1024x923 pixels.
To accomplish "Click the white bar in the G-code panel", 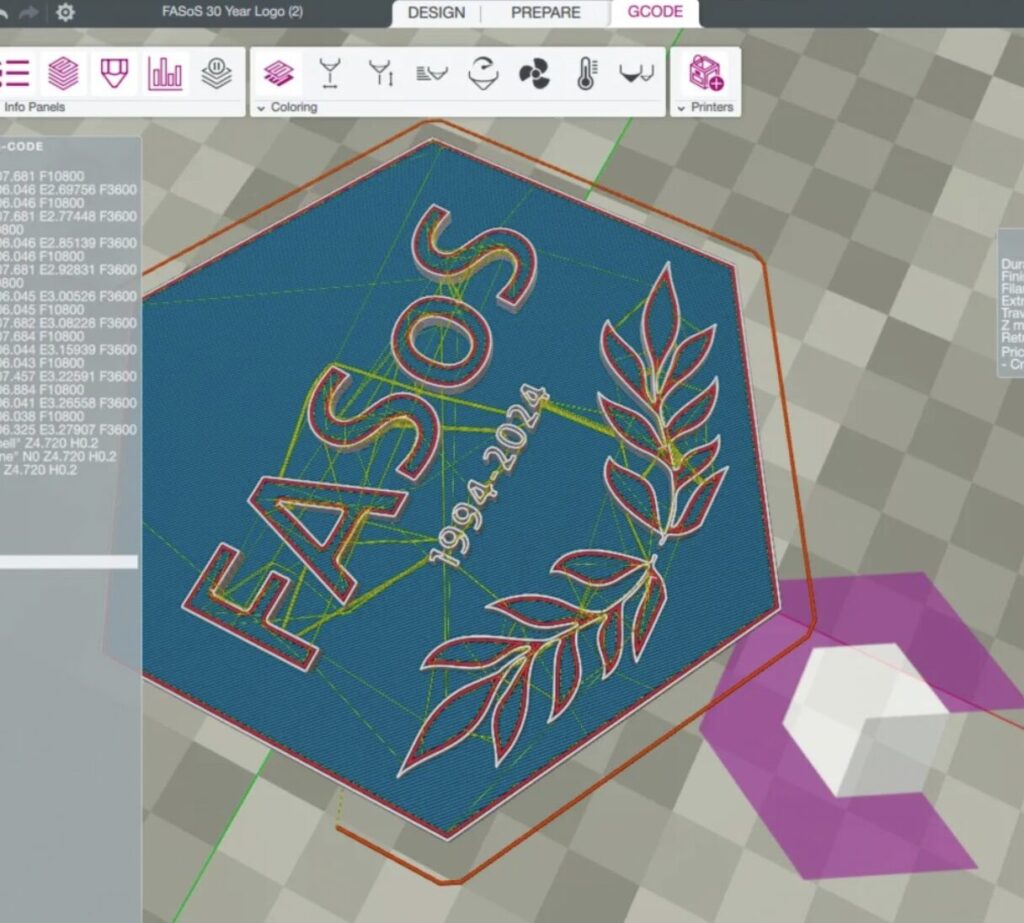I will point(69,562).
